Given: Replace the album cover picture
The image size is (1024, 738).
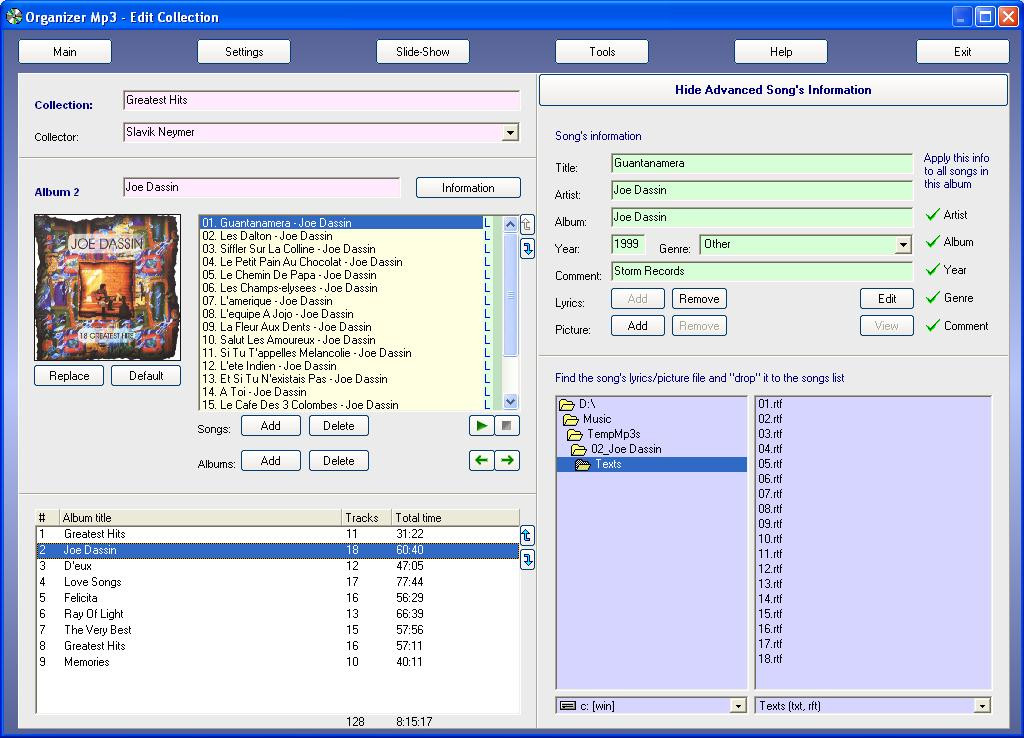Looking at the screenshot, I should tap(69, 376).
